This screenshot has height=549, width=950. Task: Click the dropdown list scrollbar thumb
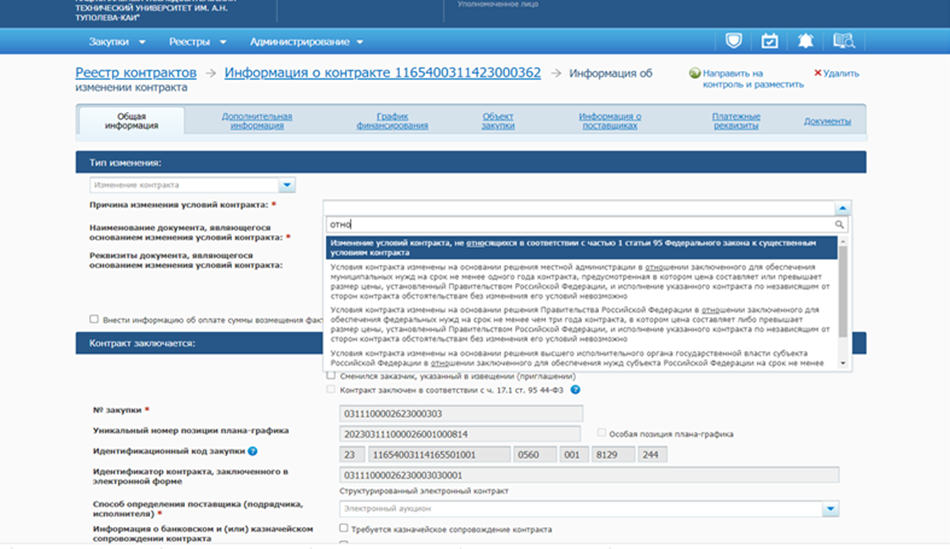843,291
